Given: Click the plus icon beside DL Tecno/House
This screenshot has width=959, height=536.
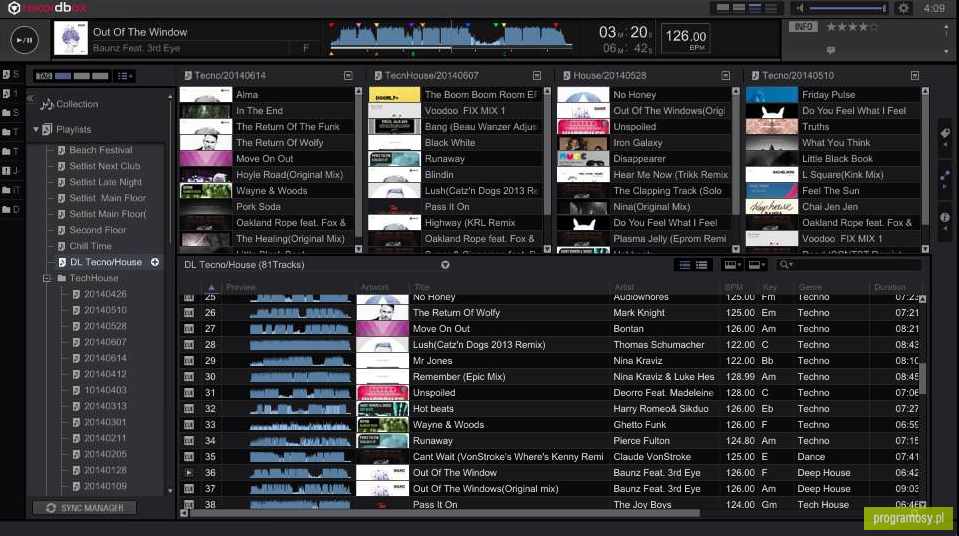Looking at the screenshot, I should pos(155,262).
